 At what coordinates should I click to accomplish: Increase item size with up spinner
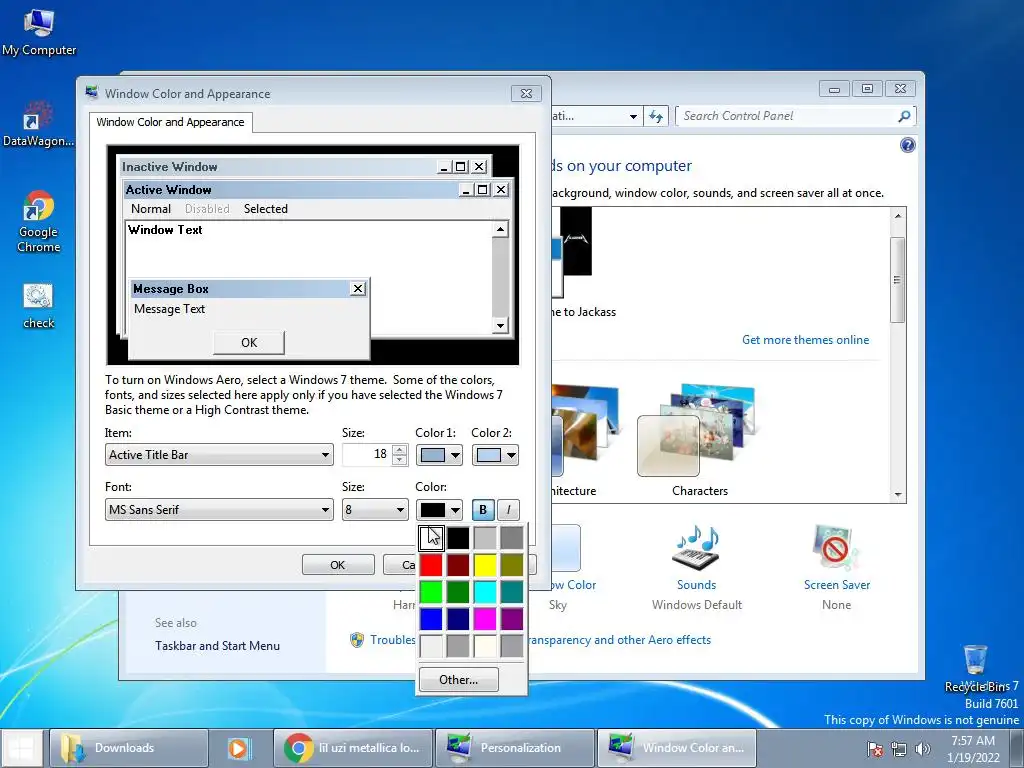[400, 449]
